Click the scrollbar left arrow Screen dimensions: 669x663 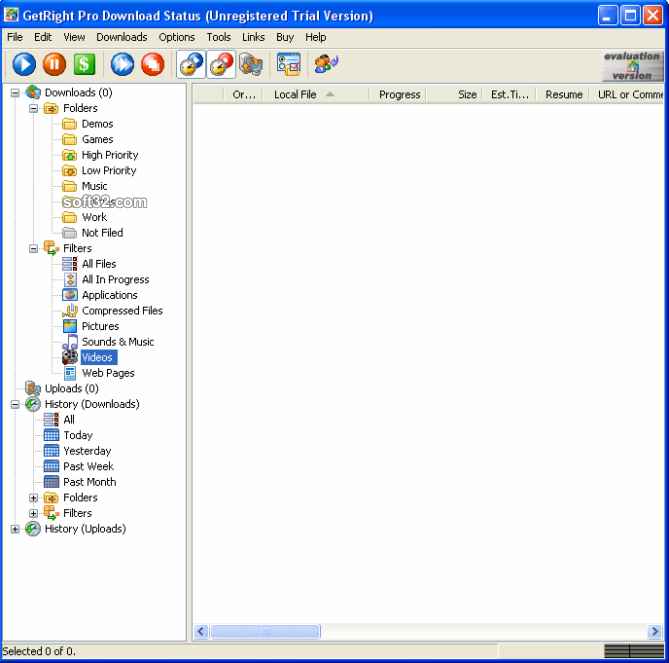click(x=201, y=631)
